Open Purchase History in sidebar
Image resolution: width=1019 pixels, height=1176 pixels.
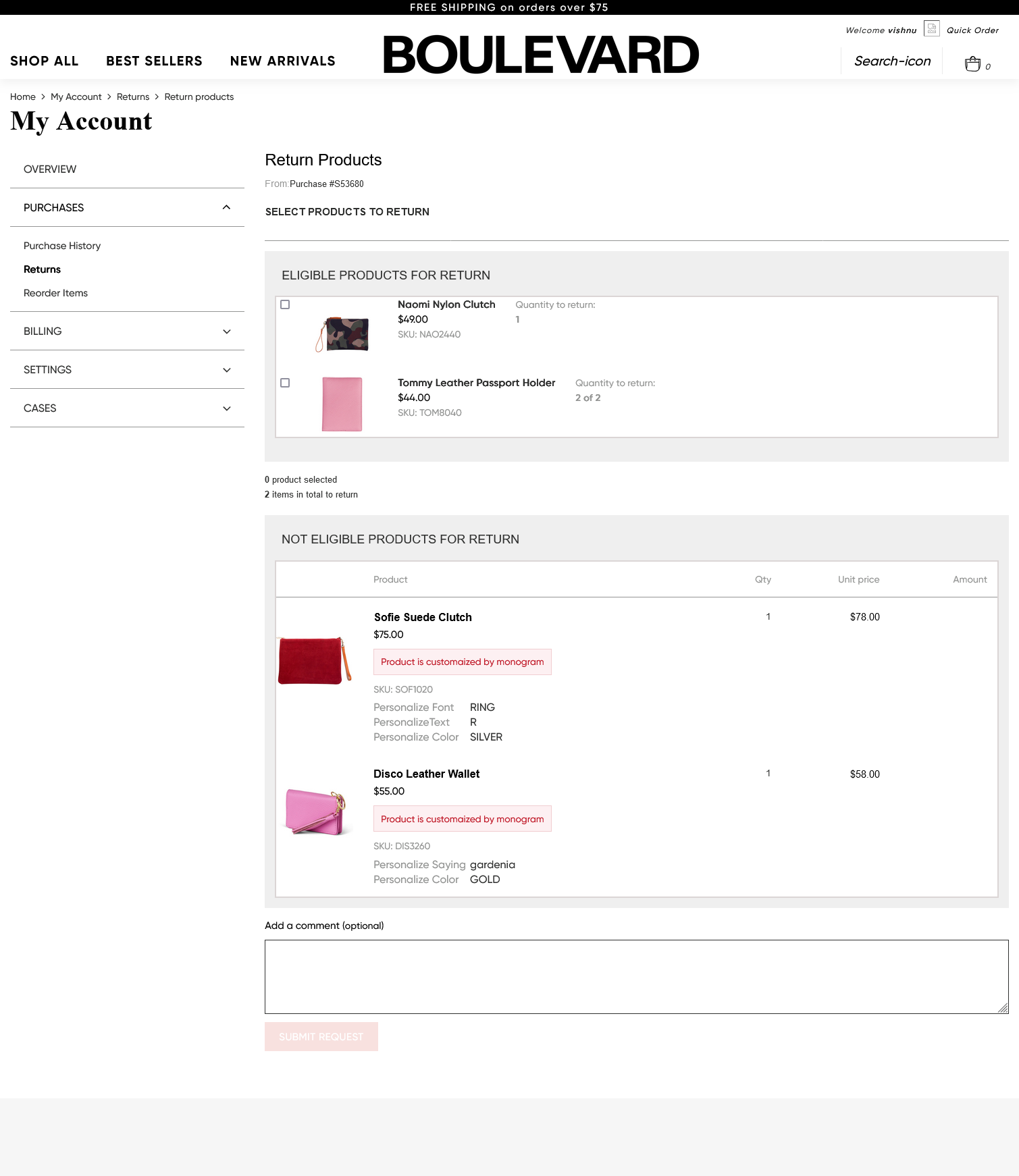(62, 246)
